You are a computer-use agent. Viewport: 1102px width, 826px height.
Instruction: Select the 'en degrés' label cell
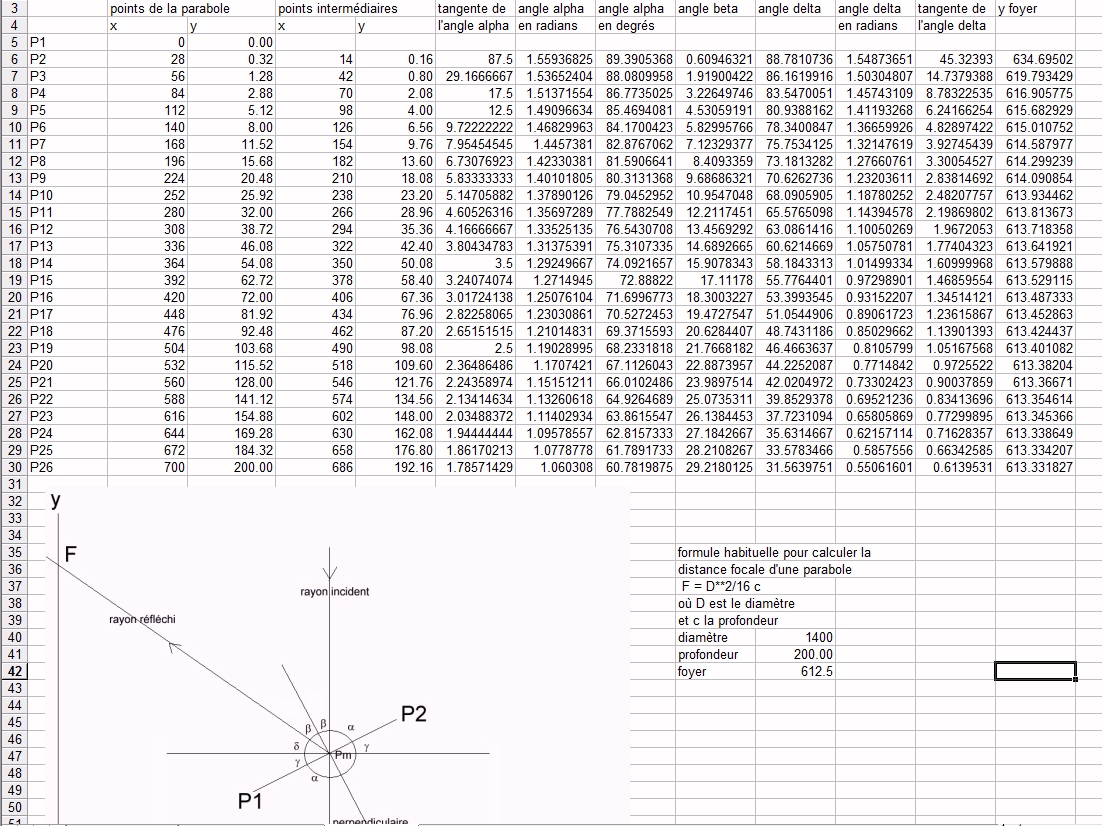[x=635, y=25]
